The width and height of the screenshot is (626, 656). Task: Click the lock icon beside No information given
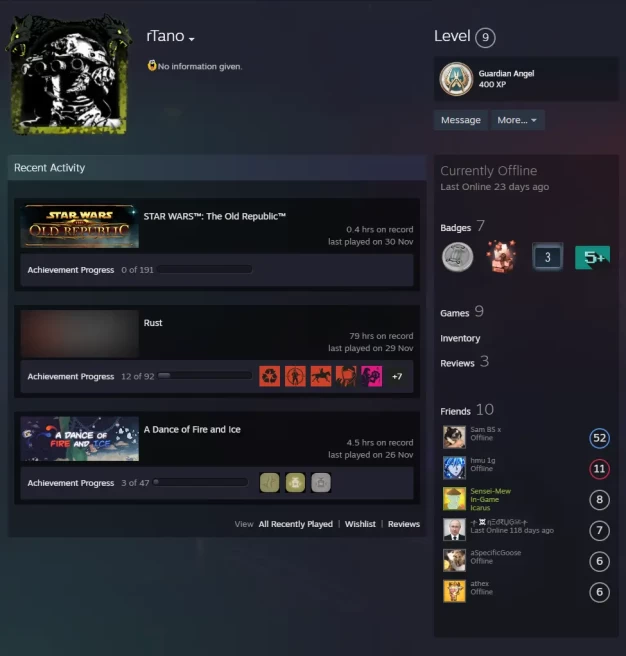(x=151, y=66)
